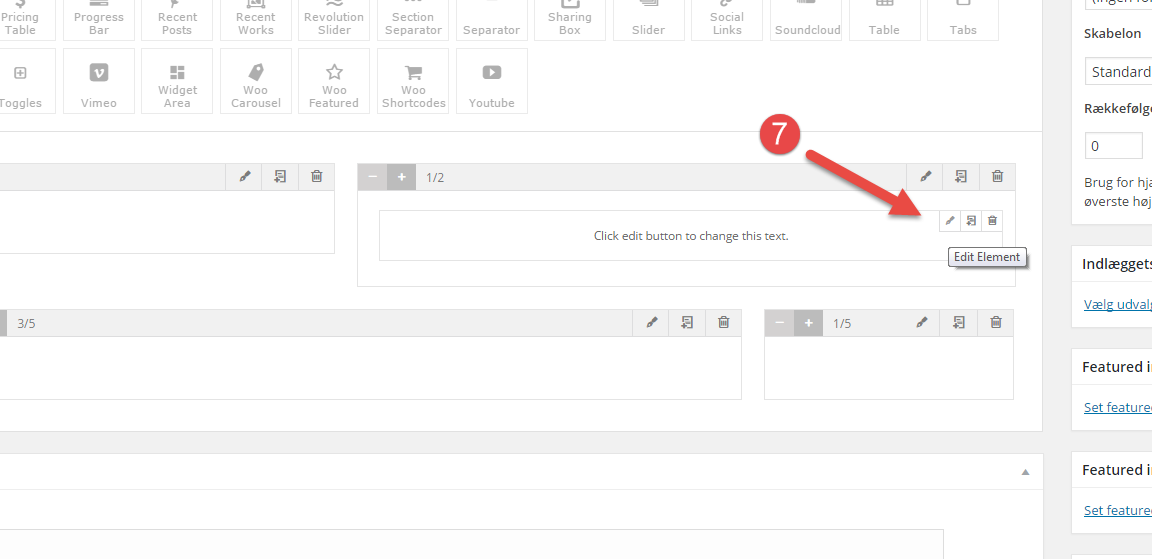Add a Section Separator element

(413, 20)
